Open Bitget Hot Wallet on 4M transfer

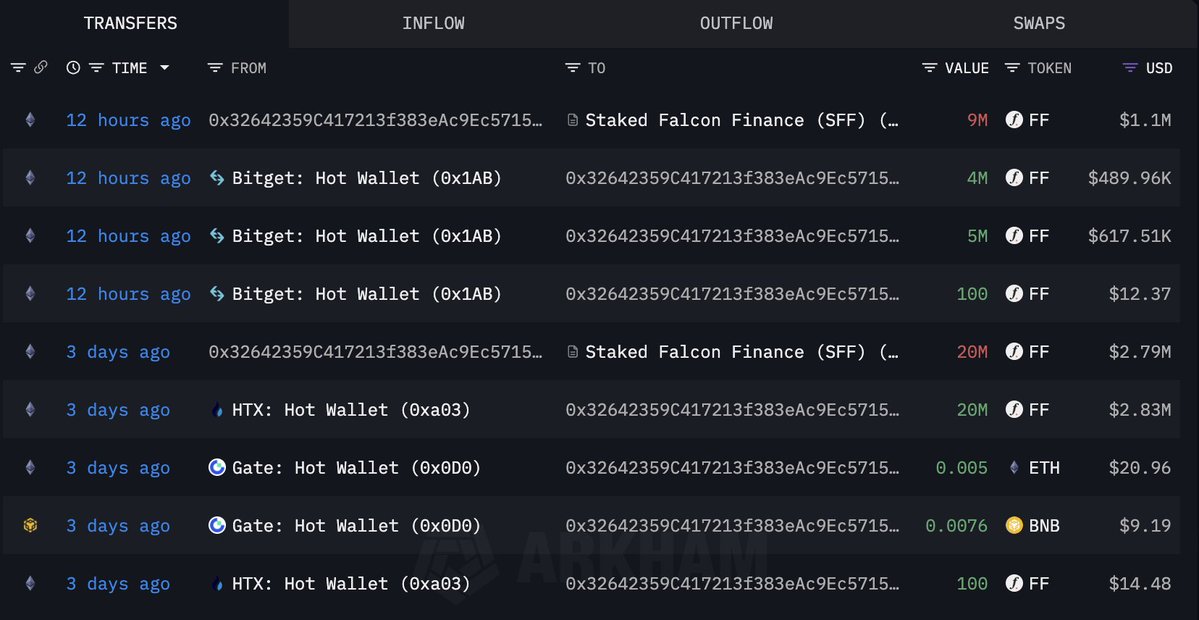366,178
